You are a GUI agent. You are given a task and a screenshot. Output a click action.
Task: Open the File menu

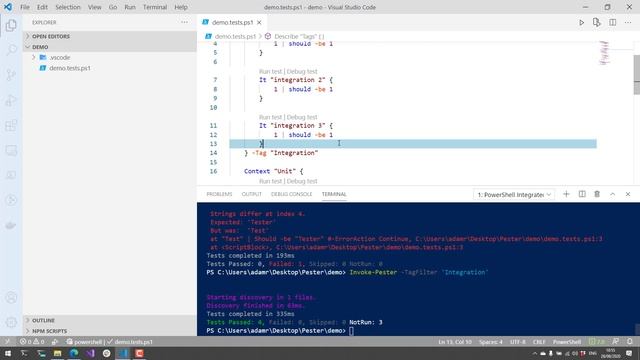tap(25, 7)
